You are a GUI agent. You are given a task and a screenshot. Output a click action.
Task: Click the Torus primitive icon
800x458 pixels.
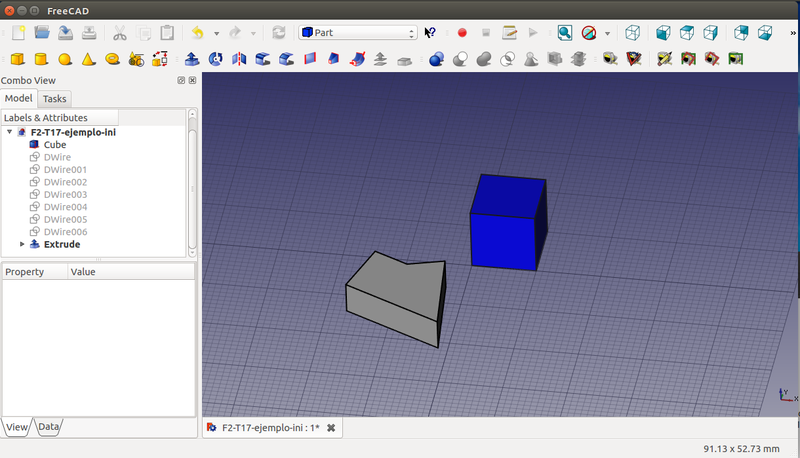(113, 59)
